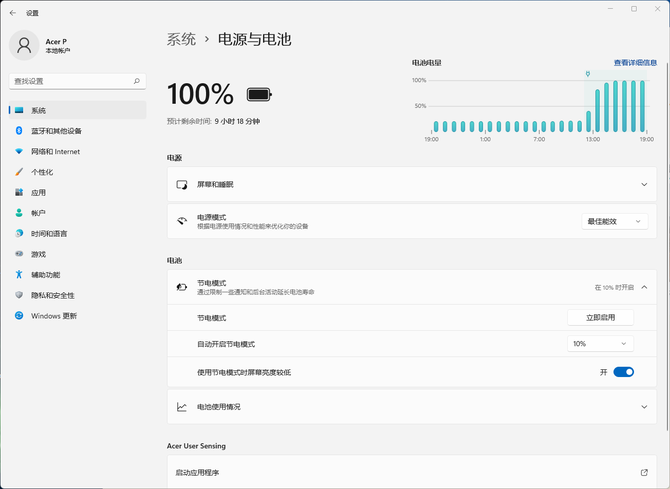Select 游戏 in the sidebar
Viewport: 670px width, 489px height.
(39, 254)
